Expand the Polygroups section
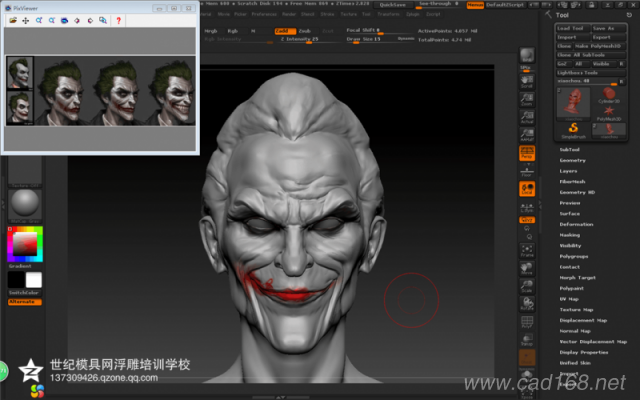This screenshot has width=640, height=400. (573, 256)
